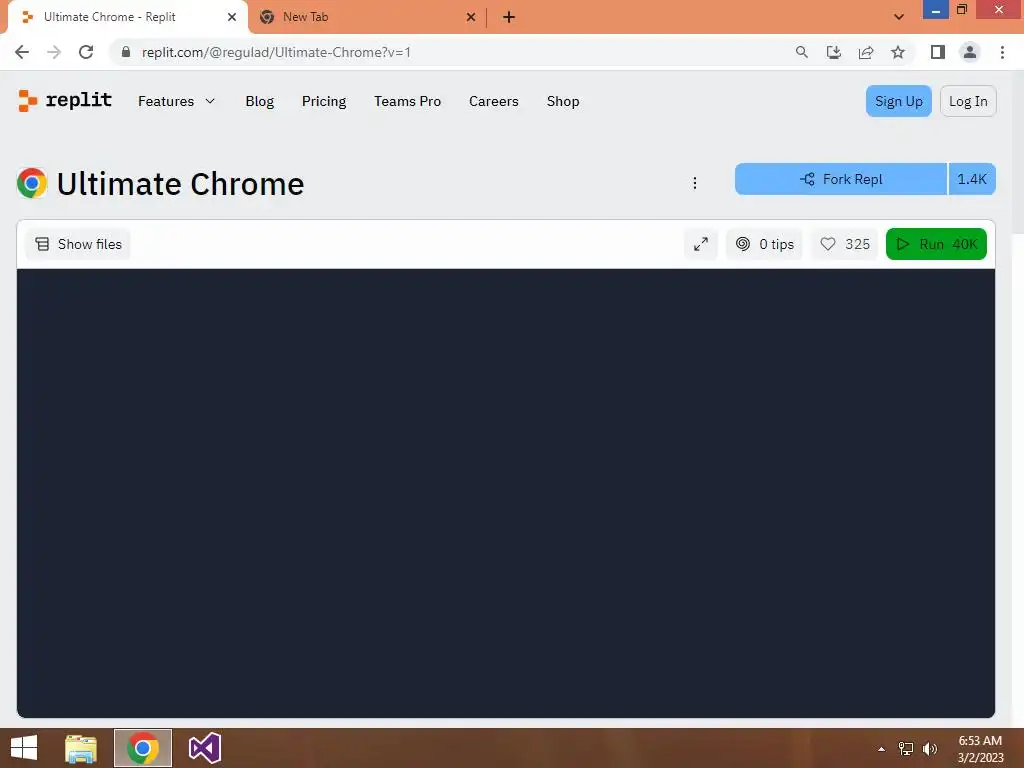
Task: Open the Chrome profile avatar
Action: [970, 52]
